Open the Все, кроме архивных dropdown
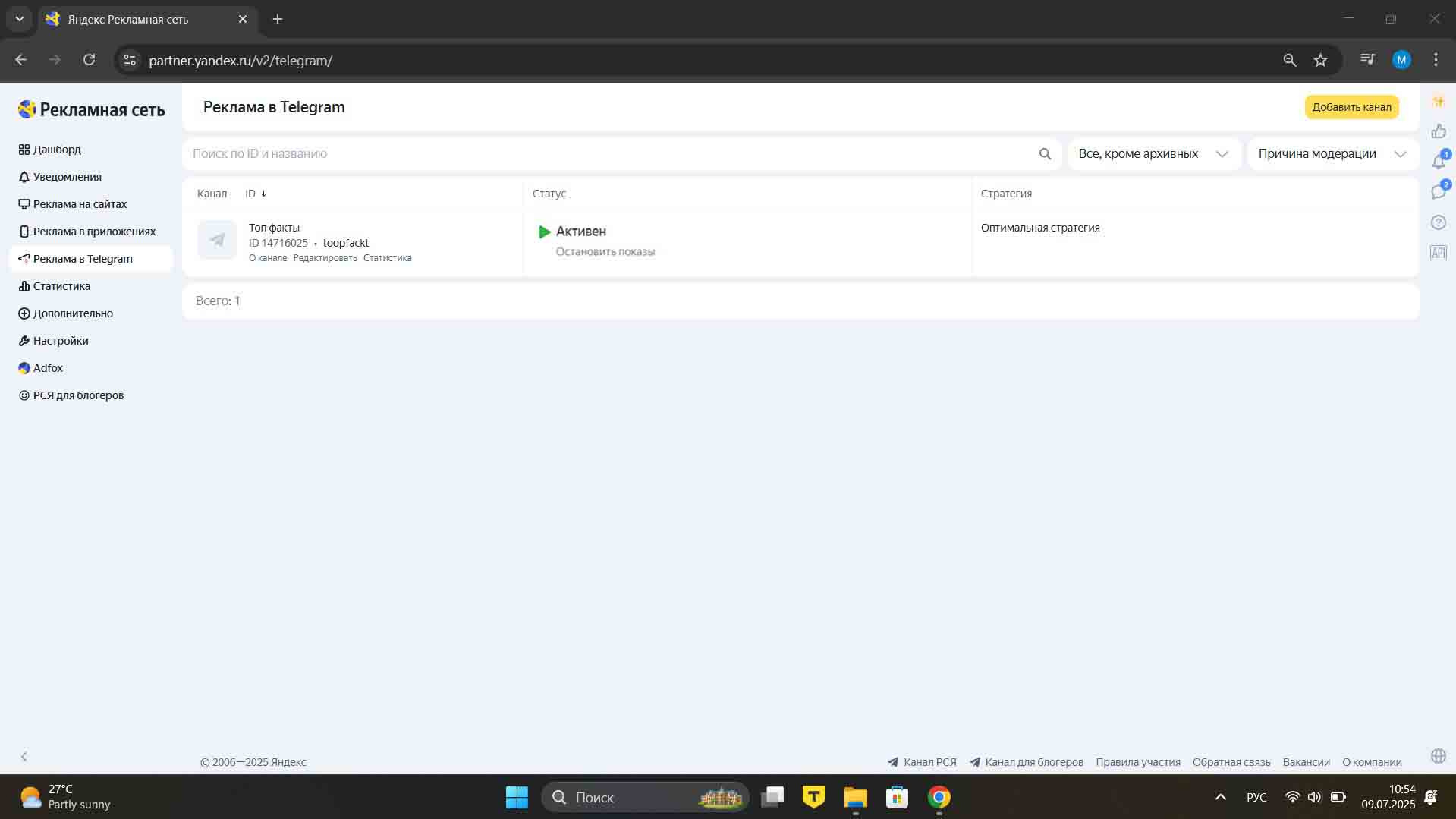 click(1154, 154)
